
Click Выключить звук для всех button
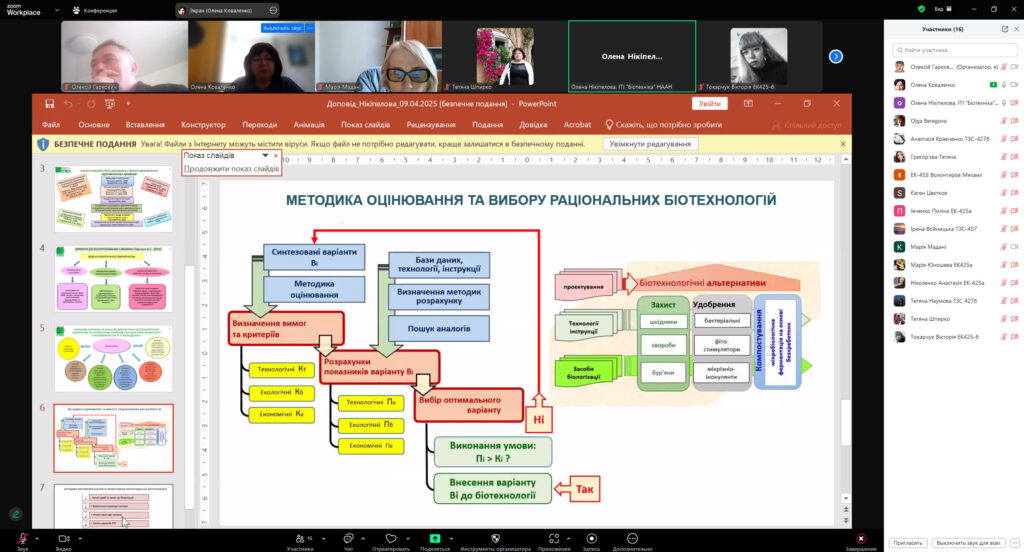pos(968,543)
